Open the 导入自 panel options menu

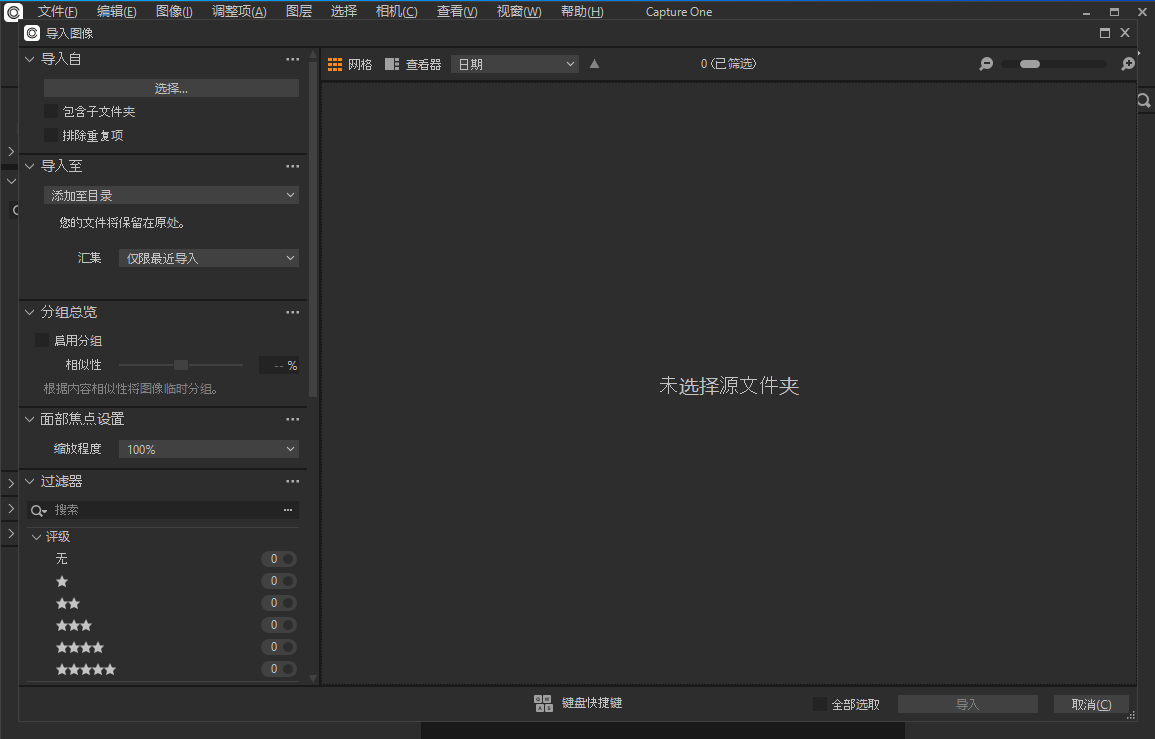pyautogui.click(x=292, y=59)
